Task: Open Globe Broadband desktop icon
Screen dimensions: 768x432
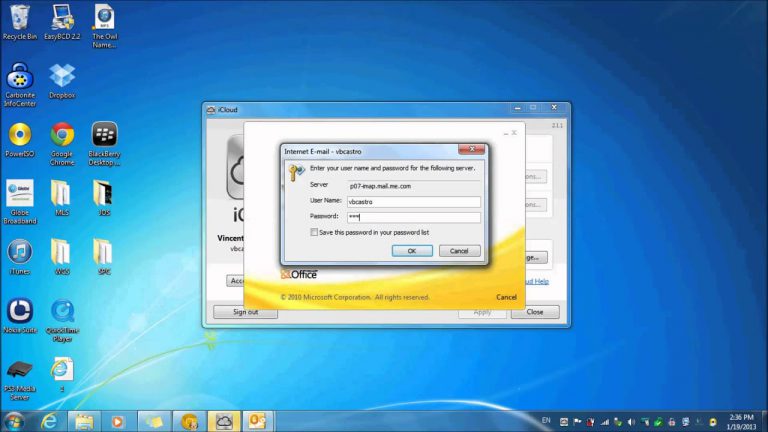Action: click(20, 202)
